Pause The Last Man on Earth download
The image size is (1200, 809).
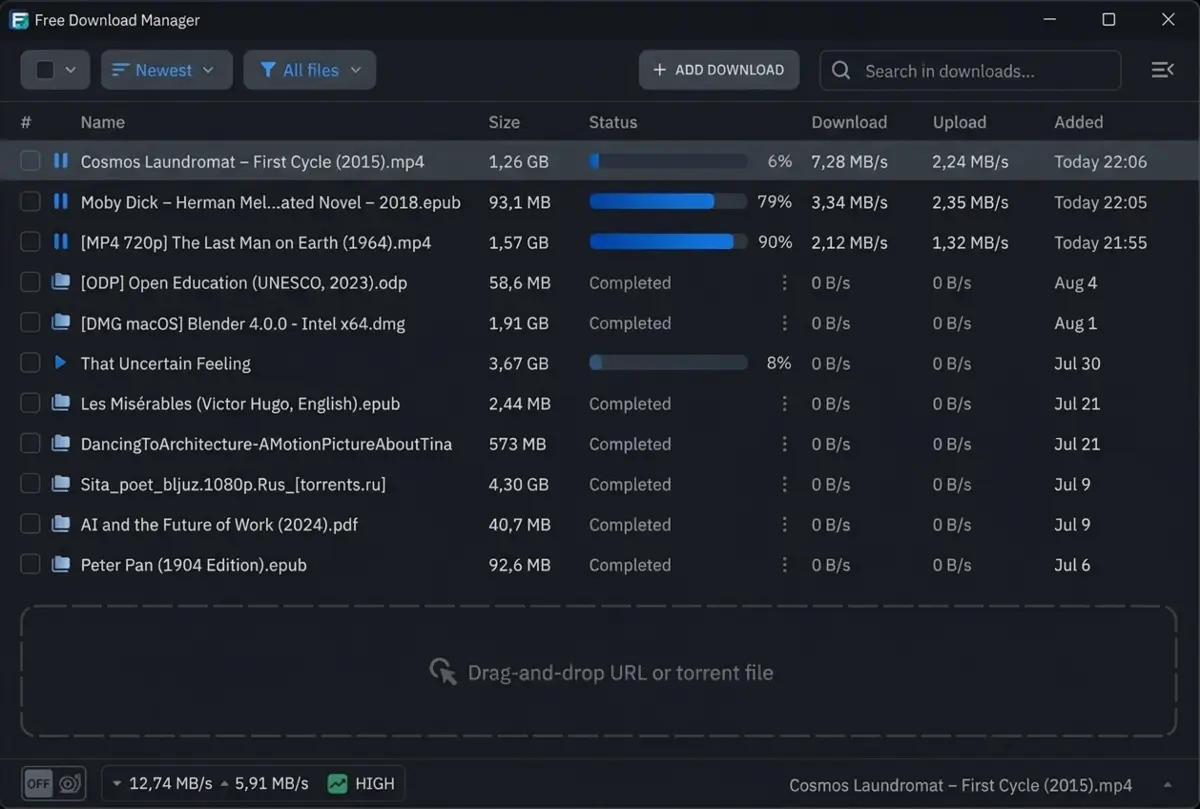[60, 242]
